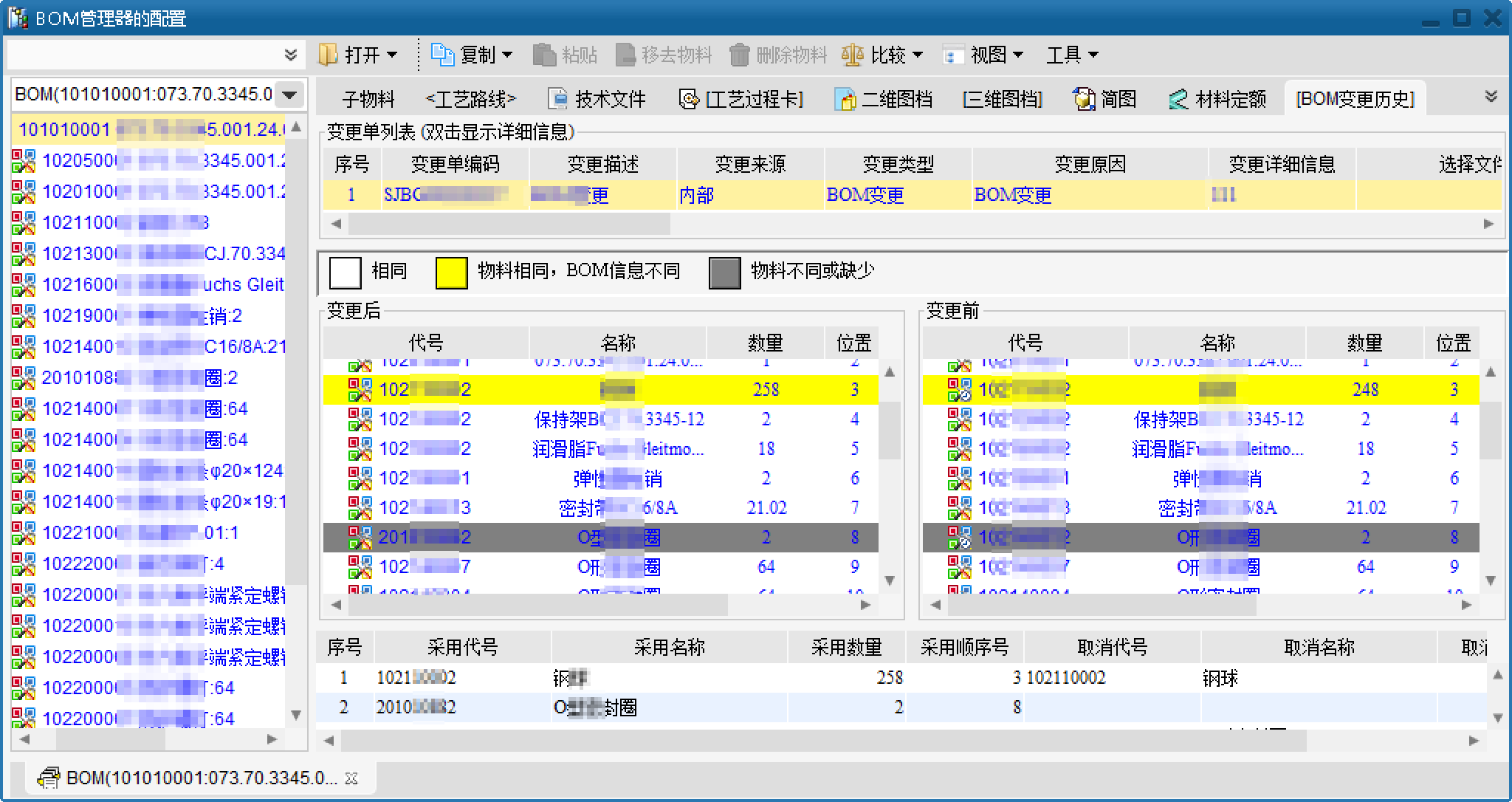Switch to the 子物料 tab
This screenshot has width=1512, height=802.
(368, 99)
